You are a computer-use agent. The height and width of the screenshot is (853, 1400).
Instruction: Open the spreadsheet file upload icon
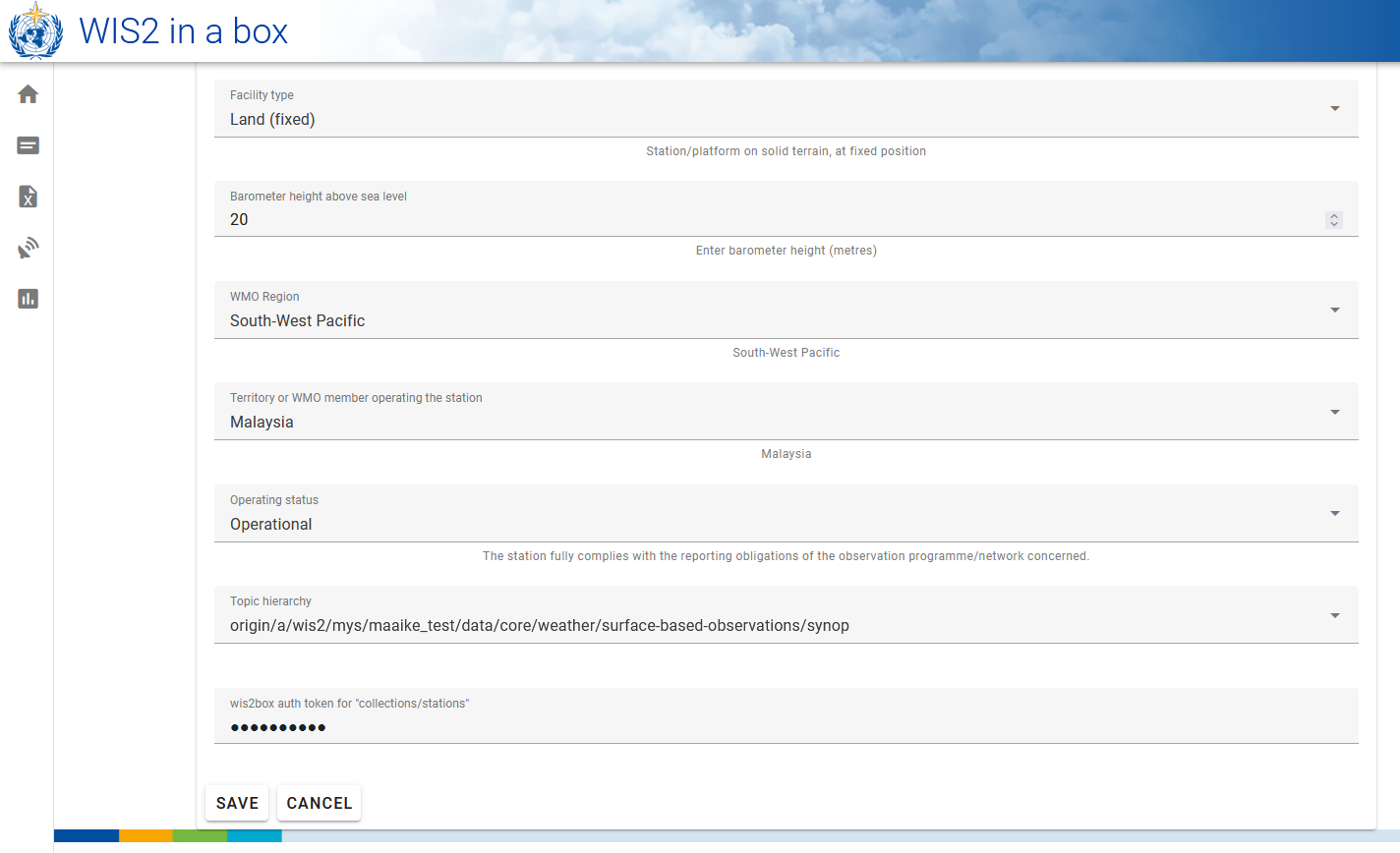(28, 197)
